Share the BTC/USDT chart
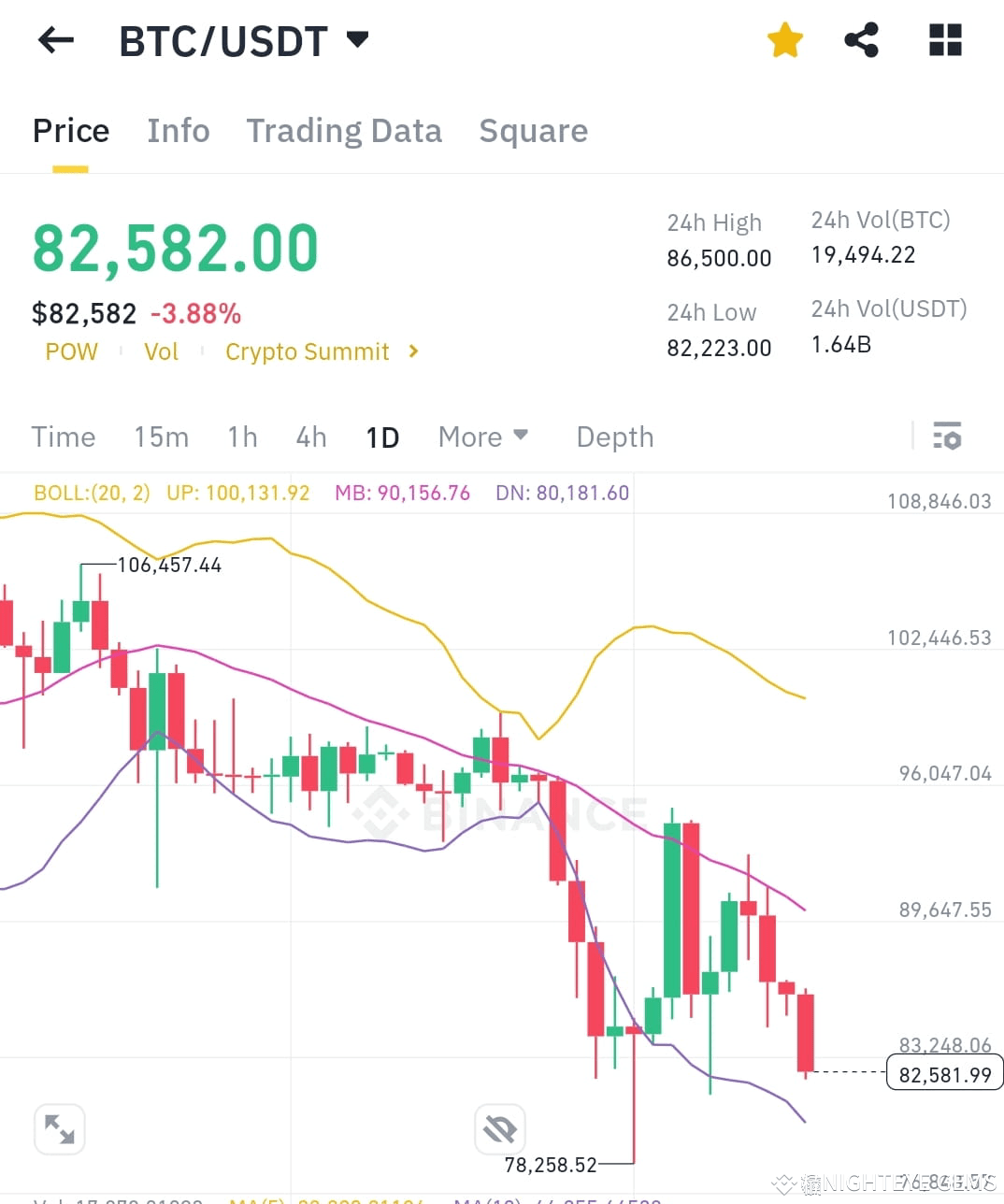 point(862,39)
